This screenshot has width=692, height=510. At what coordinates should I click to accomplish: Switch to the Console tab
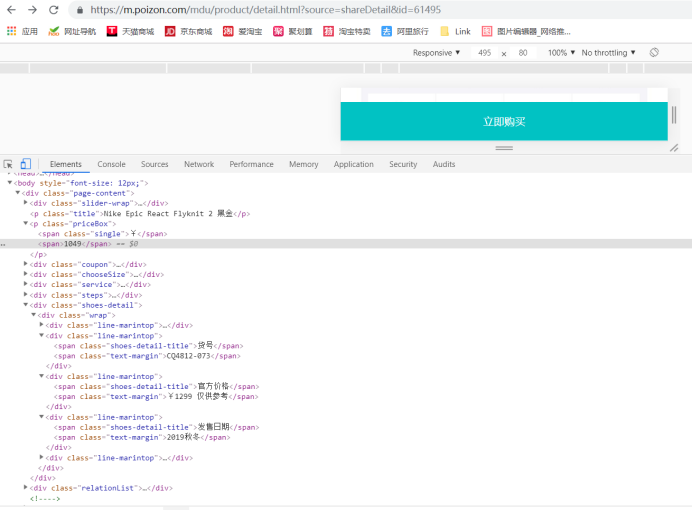[112, 164]
